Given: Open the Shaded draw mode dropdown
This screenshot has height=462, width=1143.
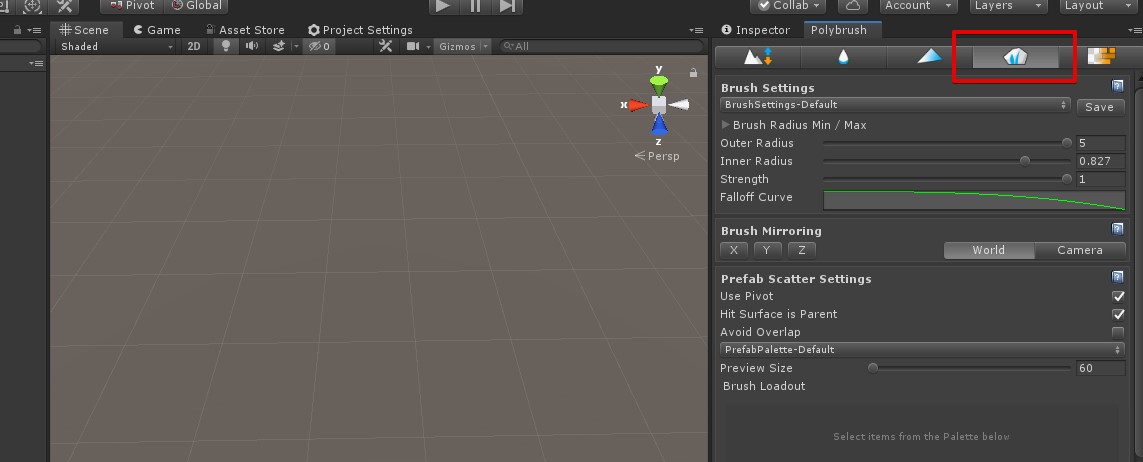Looking at the screenshot, I should [x=117, y=46].
